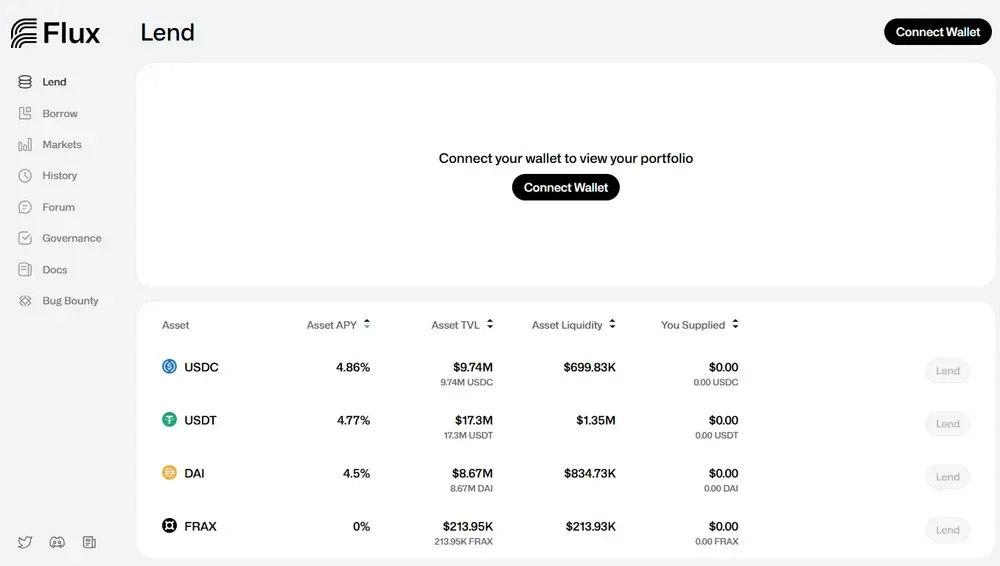Click the FRAX coin icon
Image resolution: width=1000 pixels, height=566 pixels.
tap(169, 525)
